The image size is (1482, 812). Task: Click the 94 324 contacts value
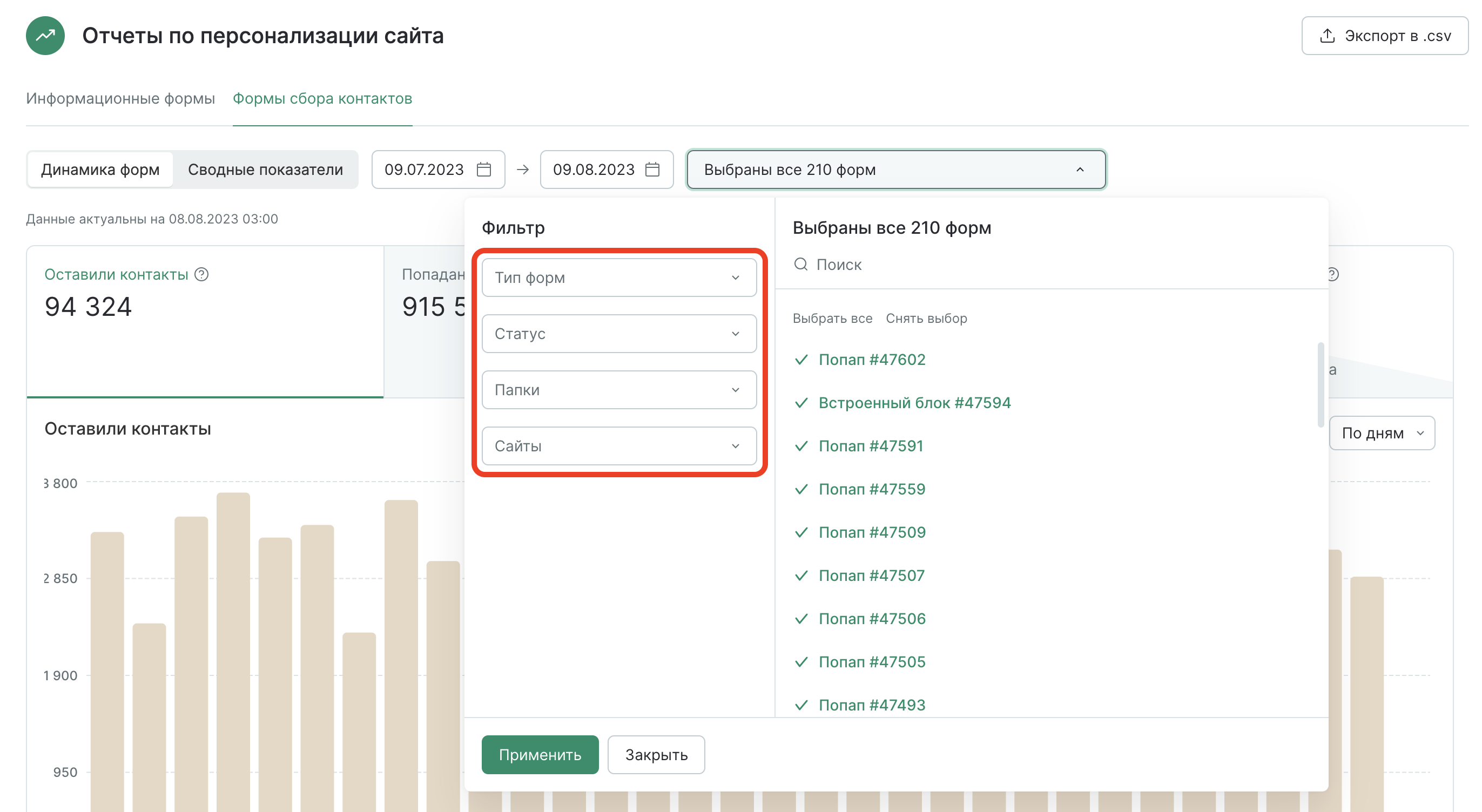(x=89, y=307)
